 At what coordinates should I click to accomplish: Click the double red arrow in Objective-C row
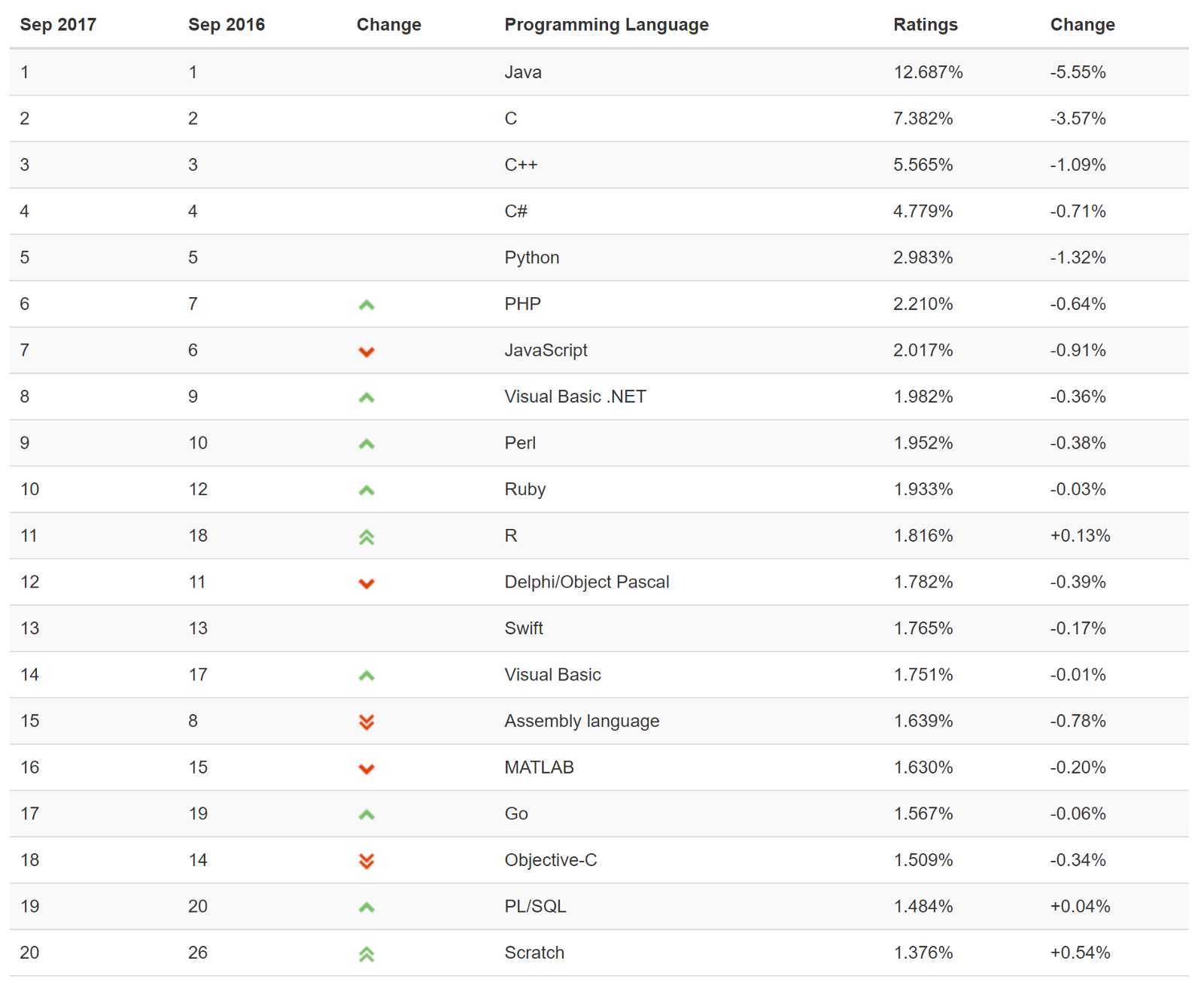(x=366, y=861)
